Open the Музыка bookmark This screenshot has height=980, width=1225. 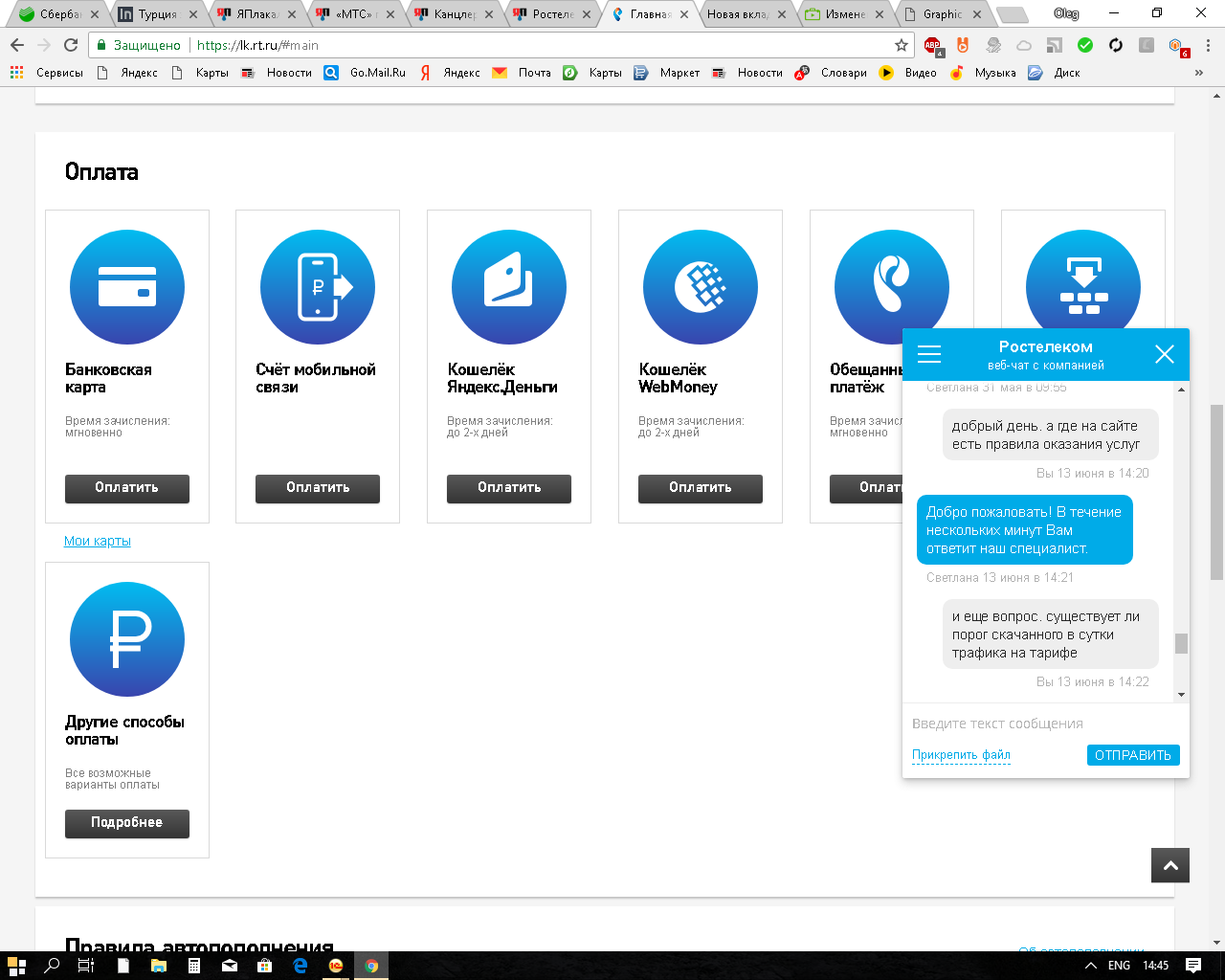click(984, 73)
